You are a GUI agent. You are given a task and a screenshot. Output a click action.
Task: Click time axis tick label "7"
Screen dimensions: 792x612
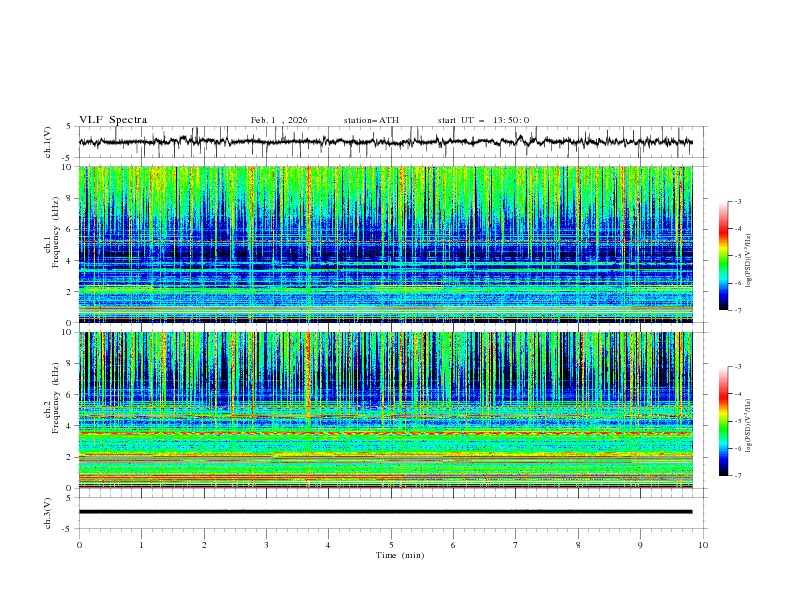tap(516, 545)
